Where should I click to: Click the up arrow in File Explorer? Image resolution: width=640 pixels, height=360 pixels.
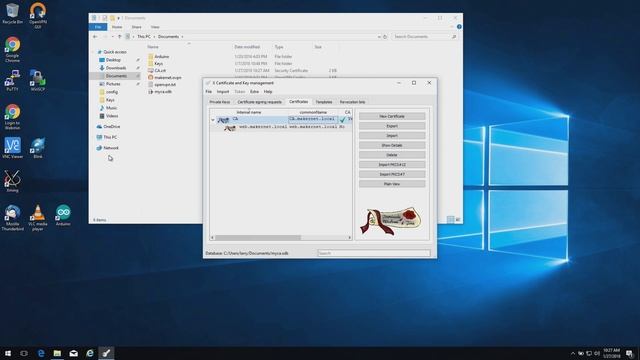120,37
